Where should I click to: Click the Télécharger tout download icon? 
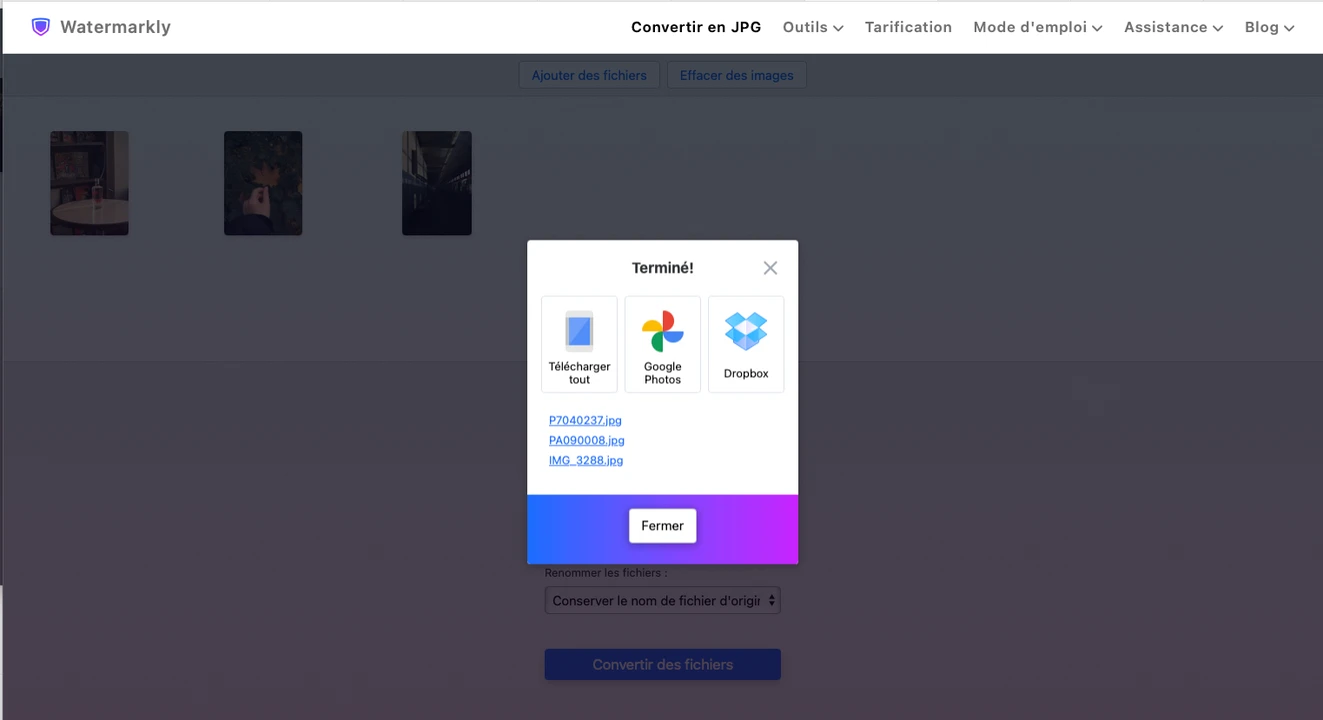pyautogui.click(x=579, y=330)
